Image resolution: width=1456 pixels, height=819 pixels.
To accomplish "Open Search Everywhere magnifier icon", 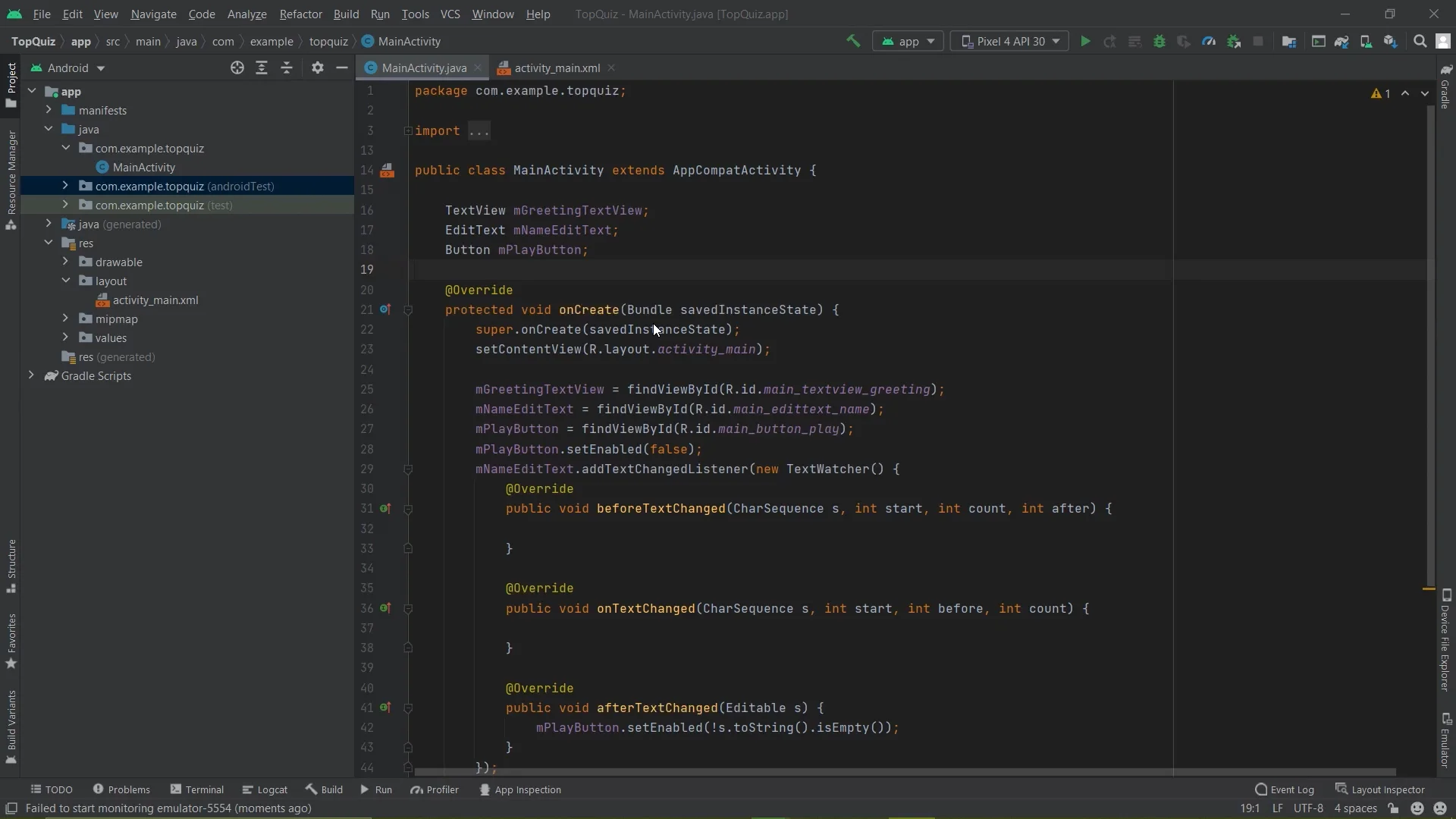I will 1420,42.
